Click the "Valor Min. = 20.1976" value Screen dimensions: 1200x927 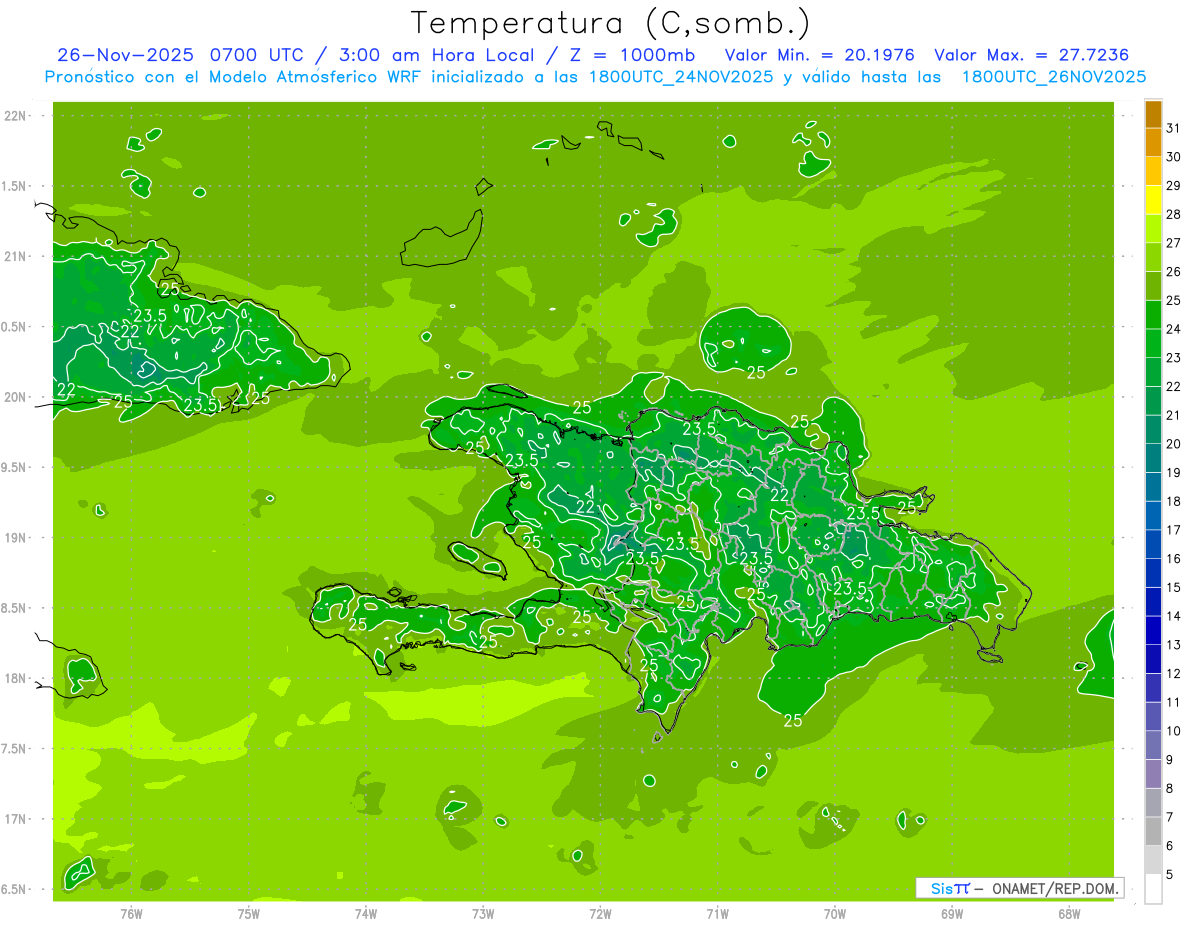click(x=819, y=55)
